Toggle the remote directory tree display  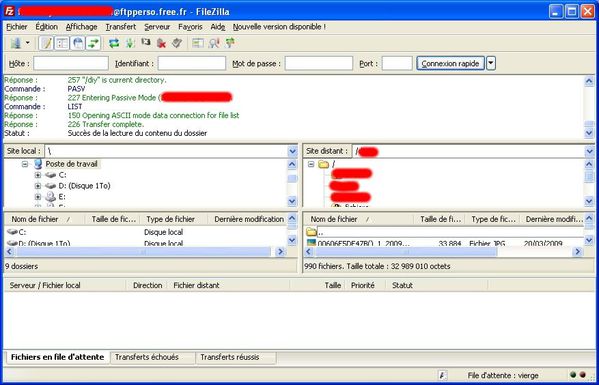point(78,43)
